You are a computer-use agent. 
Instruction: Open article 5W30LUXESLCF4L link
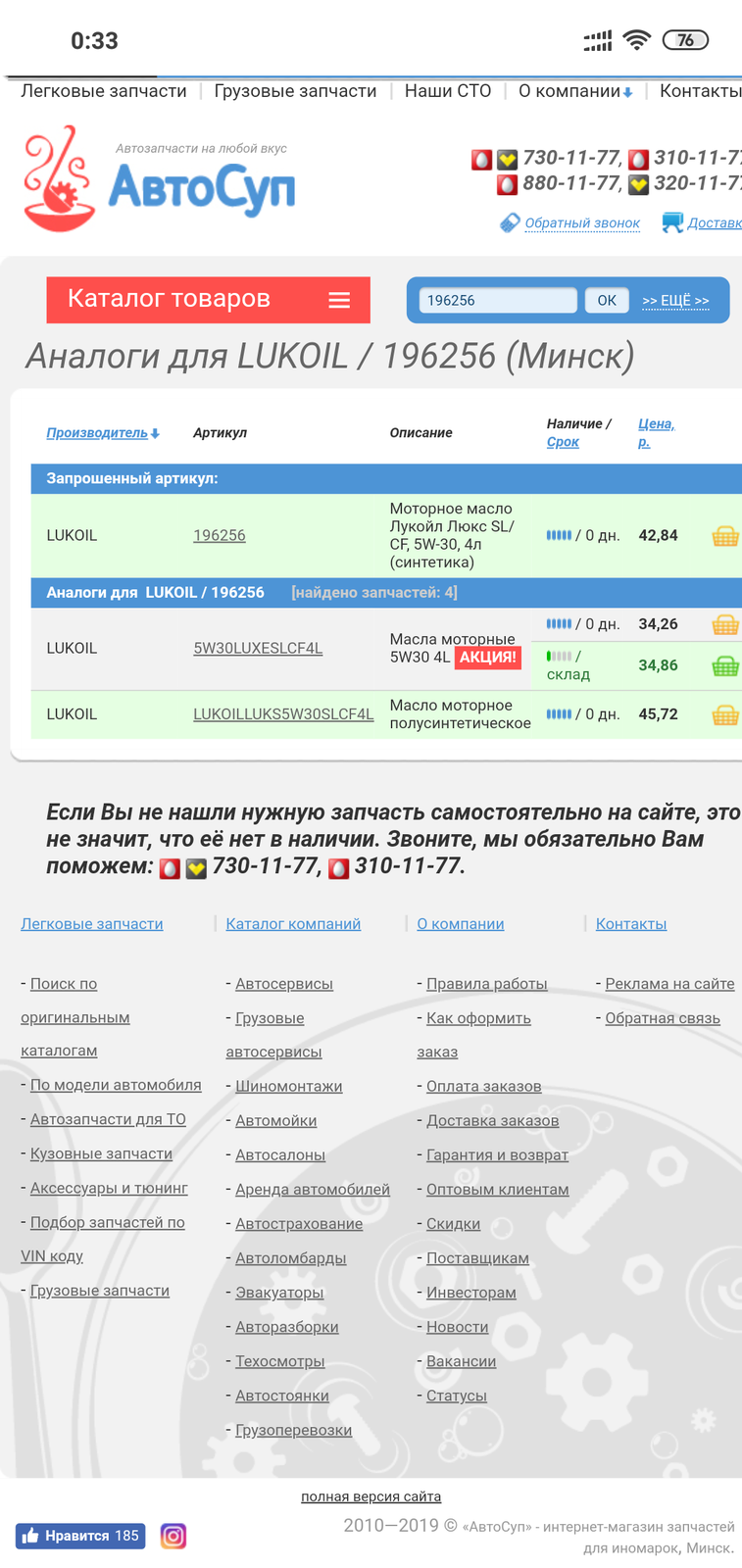(258, 649)
